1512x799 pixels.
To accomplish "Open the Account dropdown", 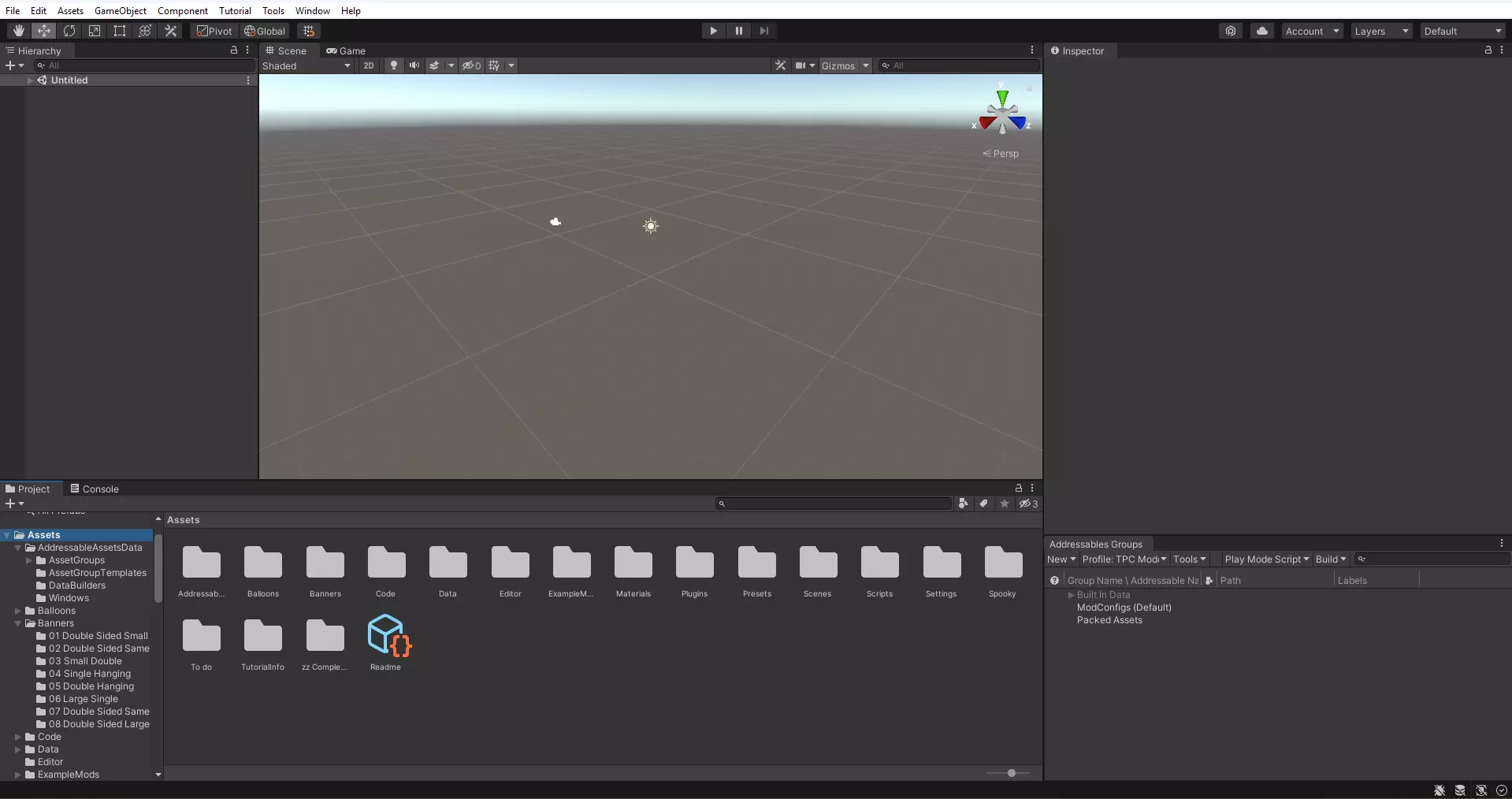I will pos(1312,31).
